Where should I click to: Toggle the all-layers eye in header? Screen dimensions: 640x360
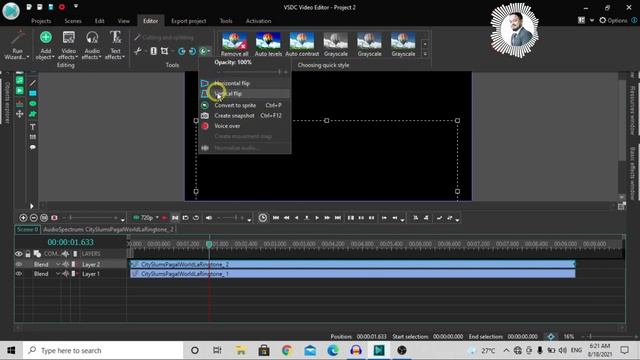(19, 254)
